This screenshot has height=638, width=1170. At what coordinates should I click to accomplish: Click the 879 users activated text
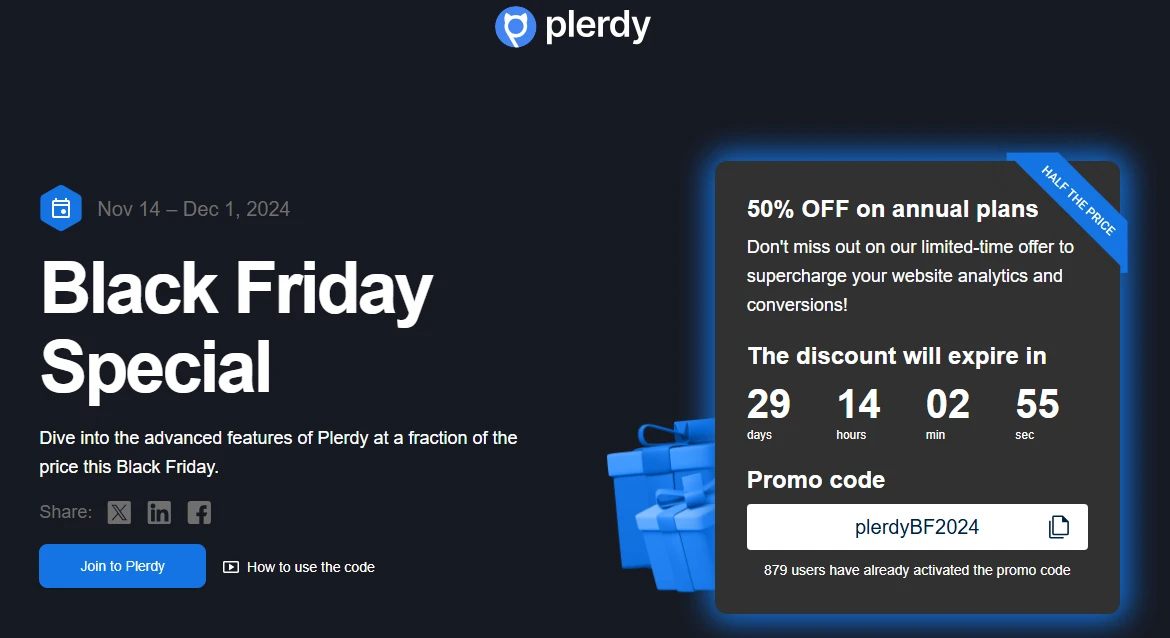(917, 570)
